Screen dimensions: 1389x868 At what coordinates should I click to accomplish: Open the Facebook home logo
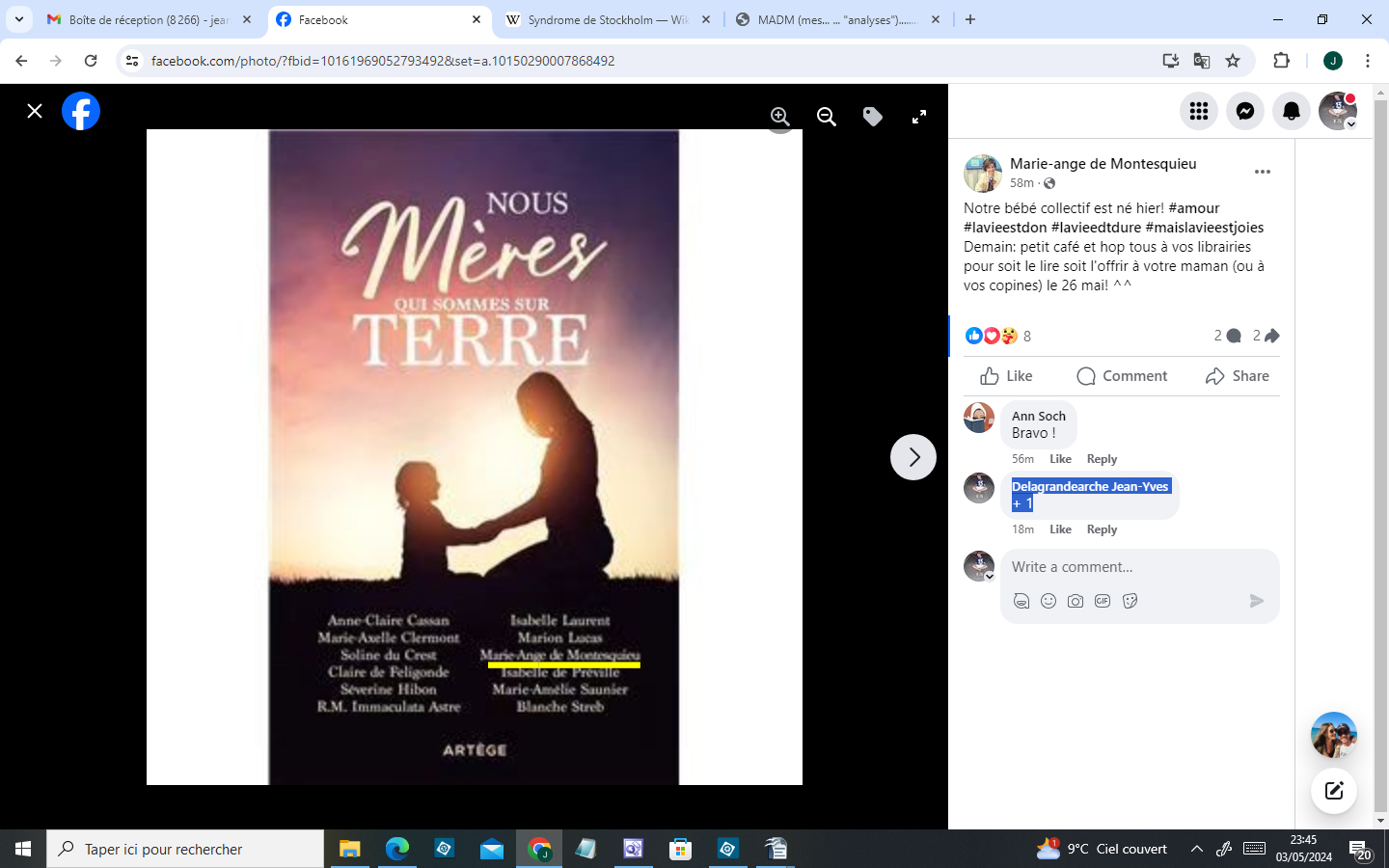click(x=81, y=111)
